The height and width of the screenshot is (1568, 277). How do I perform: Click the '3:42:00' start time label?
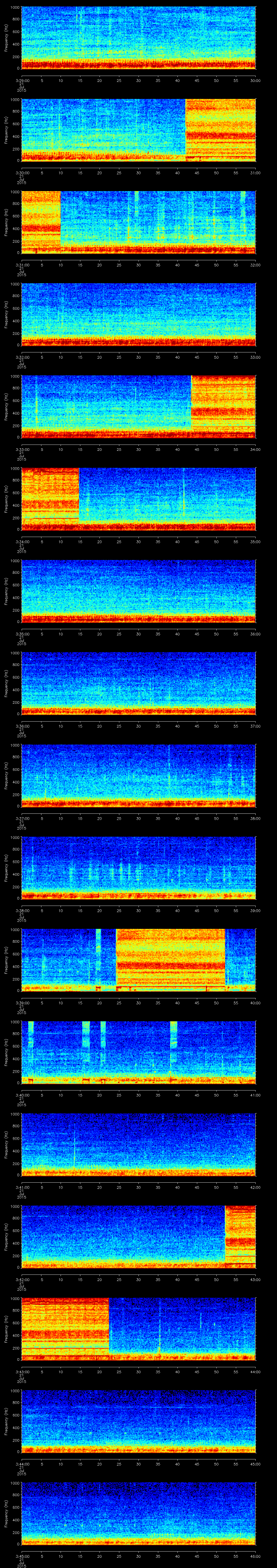[x=22, y=1279]
